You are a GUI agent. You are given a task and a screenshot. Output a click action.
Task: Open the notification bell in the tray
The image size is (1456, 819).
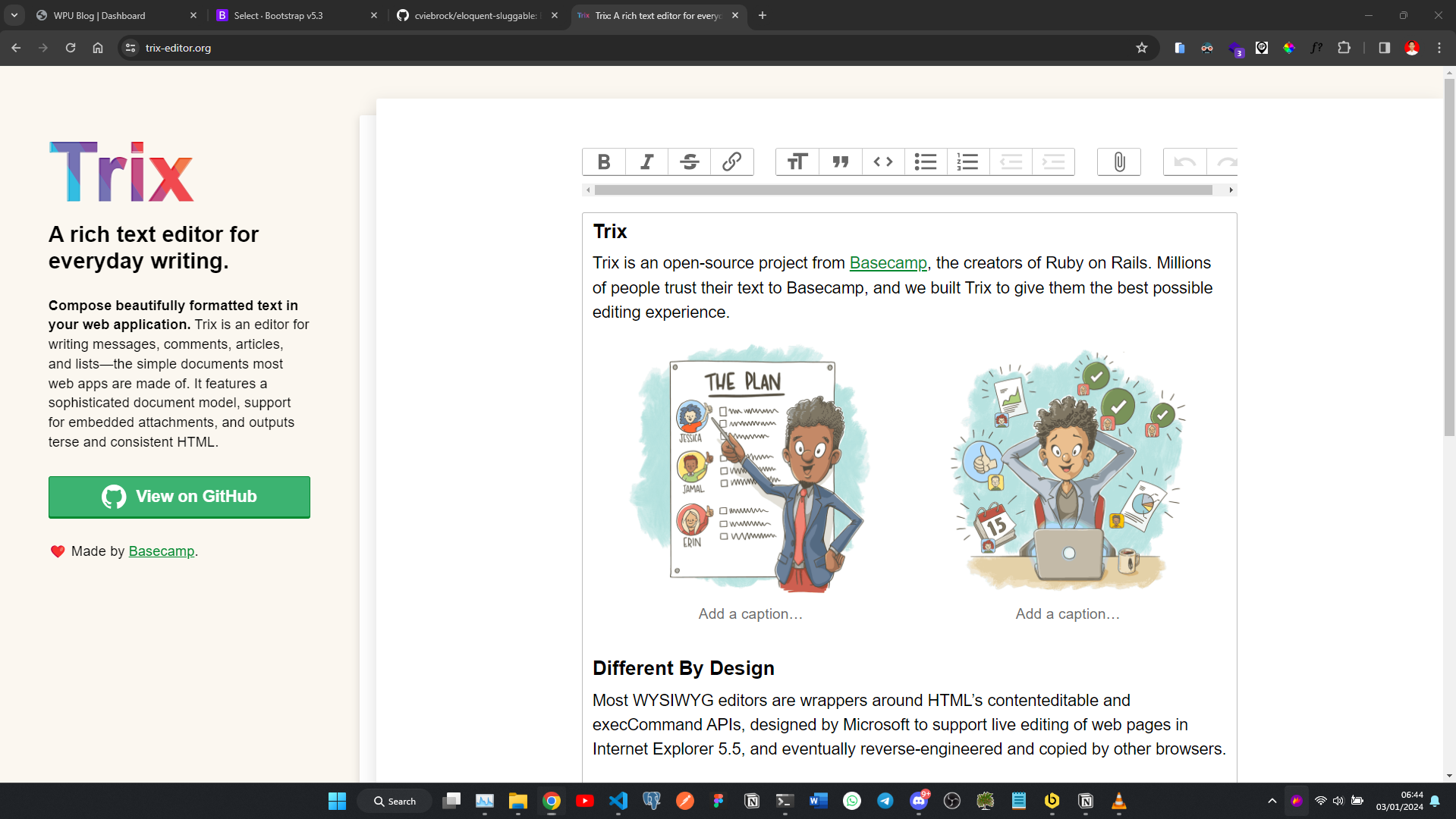[x=1435, y=801]
